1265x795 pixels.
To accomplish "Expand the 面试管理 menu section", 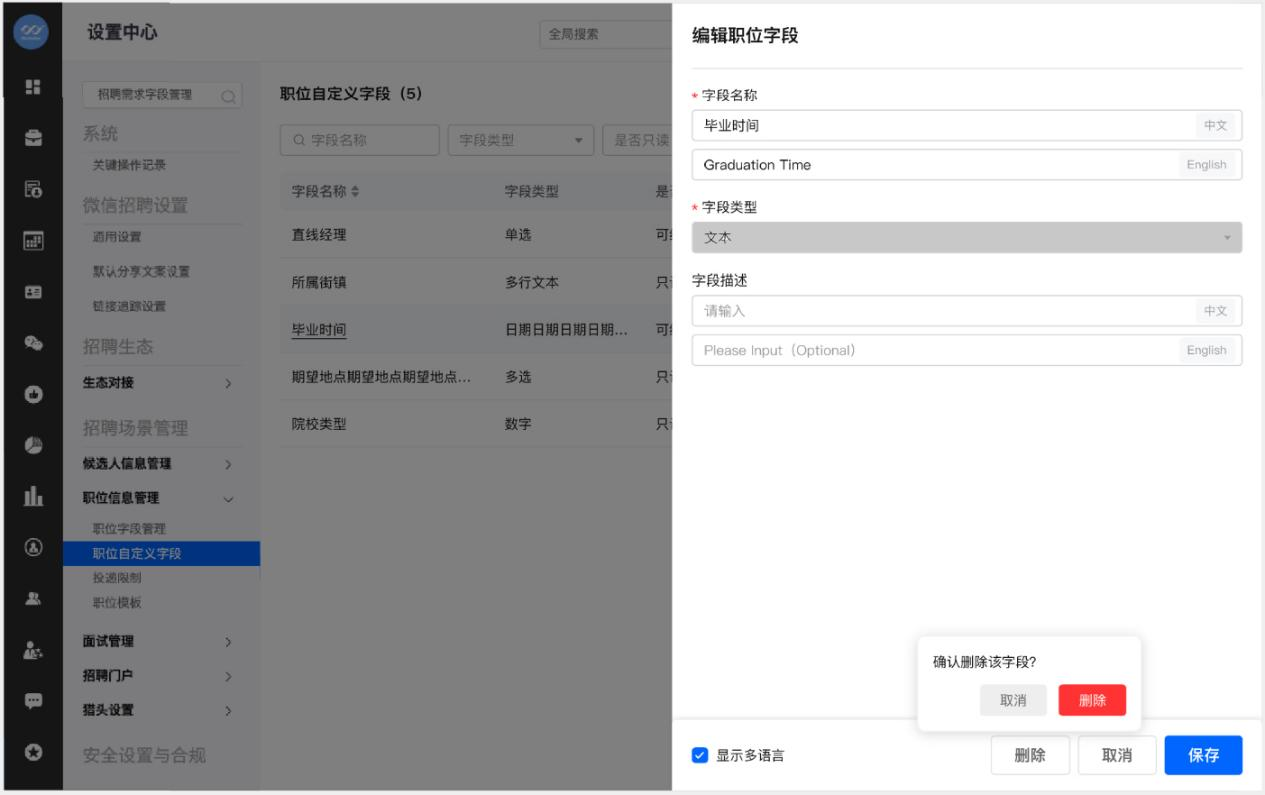I will point(160,642).
